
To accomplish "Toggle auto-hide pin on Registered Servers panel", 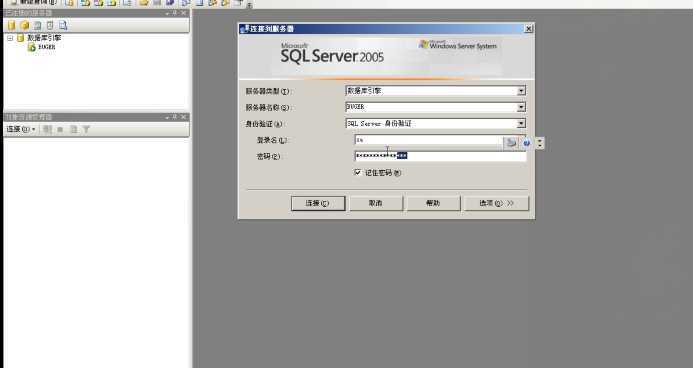I will coord(175,13).
